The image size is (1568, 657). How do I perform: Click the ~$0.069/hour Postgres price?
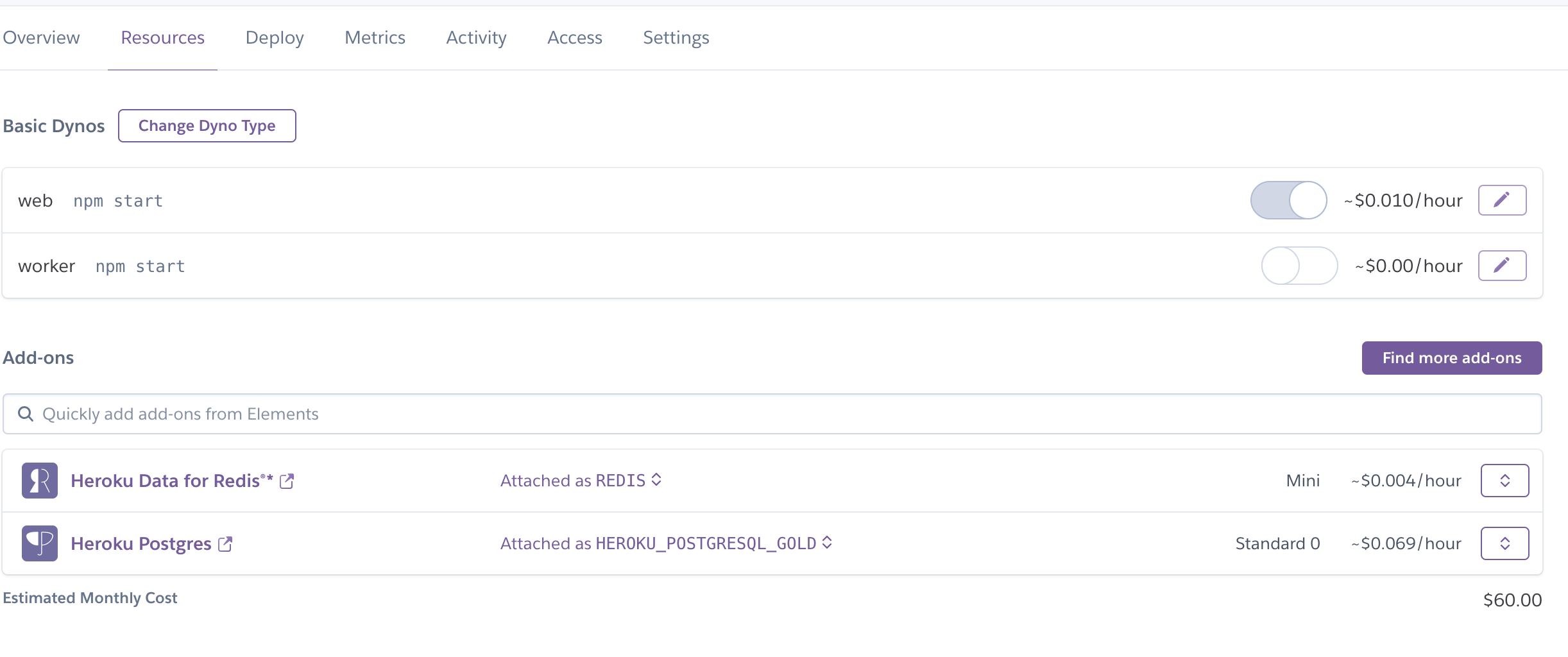tap(1406, 543)
